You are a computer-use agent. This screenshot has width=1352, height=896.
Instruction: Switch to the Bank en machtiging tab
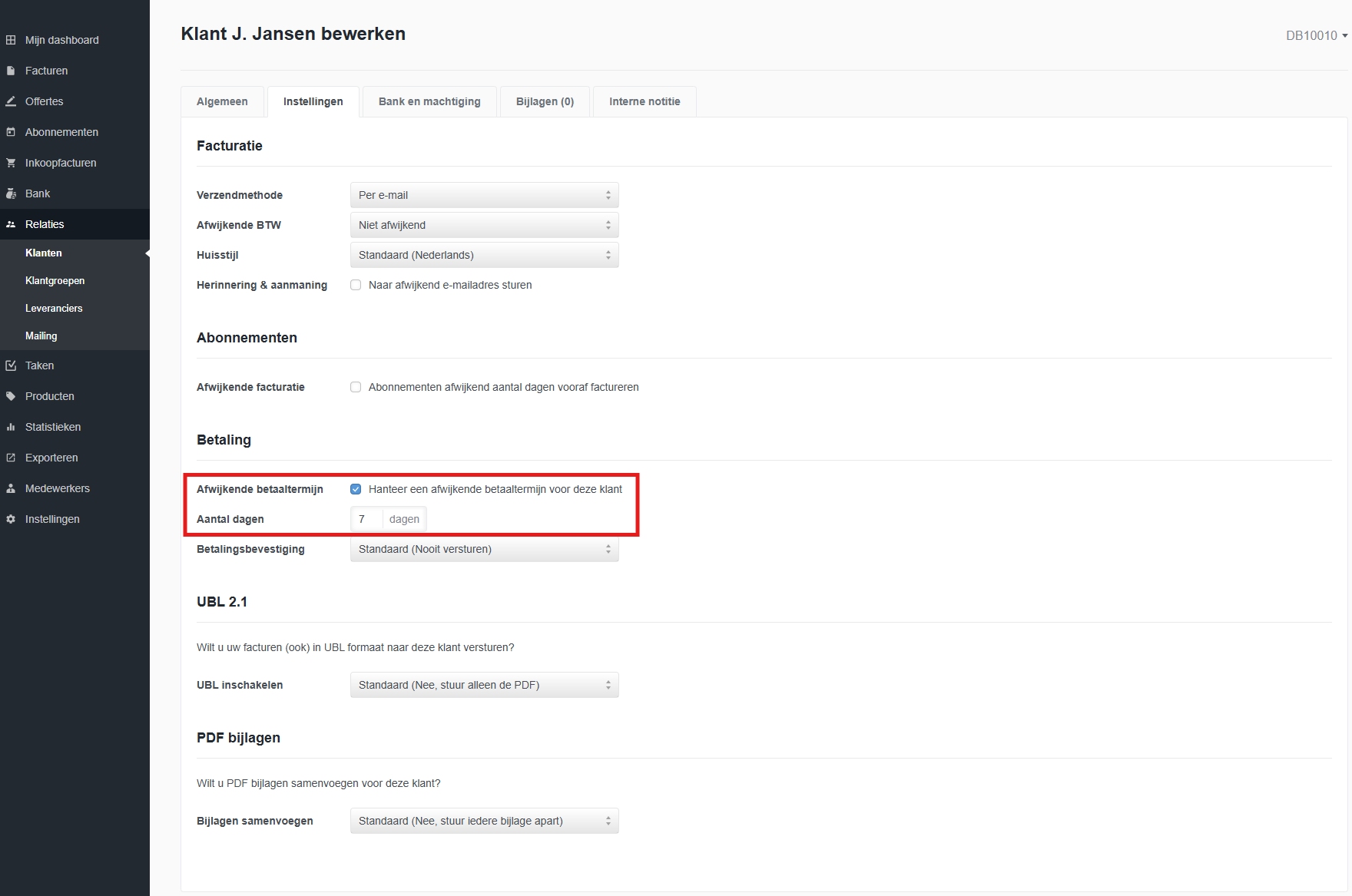tap(429, 101)
